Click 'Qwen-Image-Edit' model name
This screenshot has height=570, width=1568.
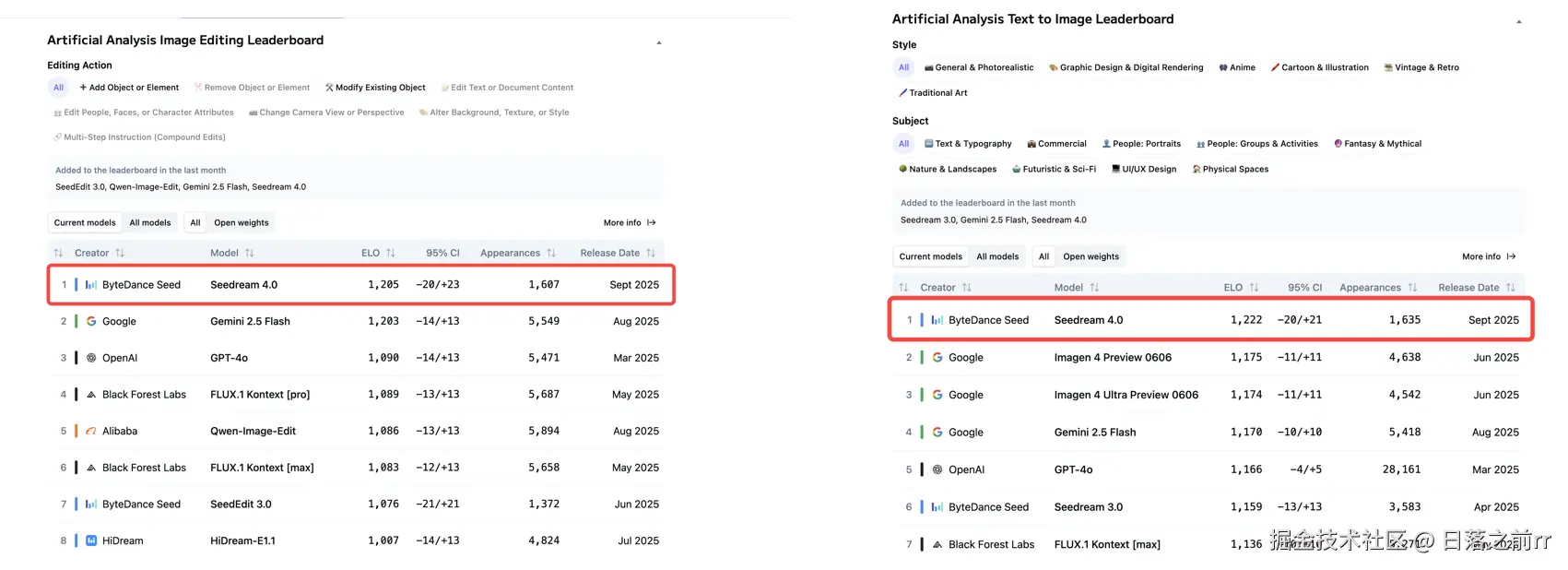[253, 431]
